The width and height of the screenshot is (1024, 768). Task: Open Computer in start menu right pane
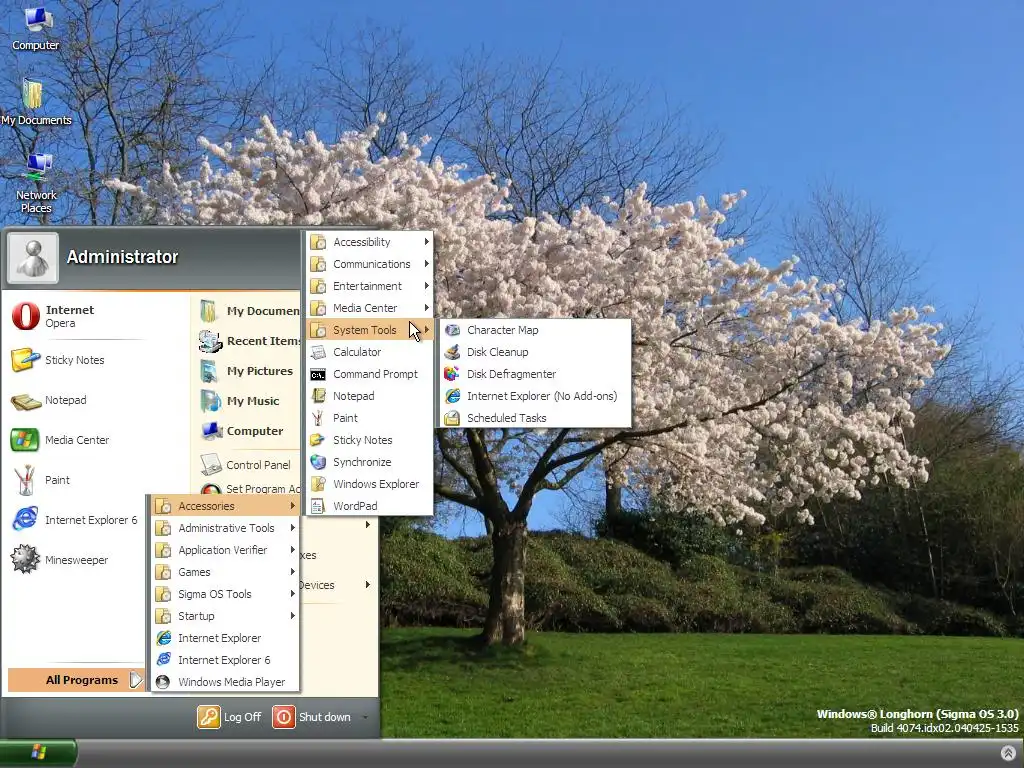pos(248,431)
